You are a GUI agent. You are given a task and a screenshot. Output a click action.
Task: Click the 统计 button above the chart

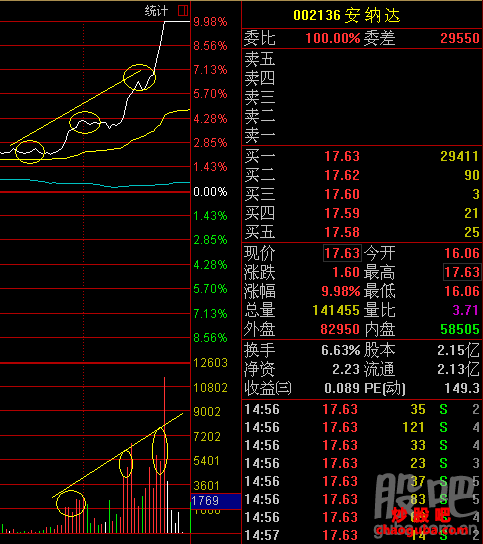(x=156, y=11)
